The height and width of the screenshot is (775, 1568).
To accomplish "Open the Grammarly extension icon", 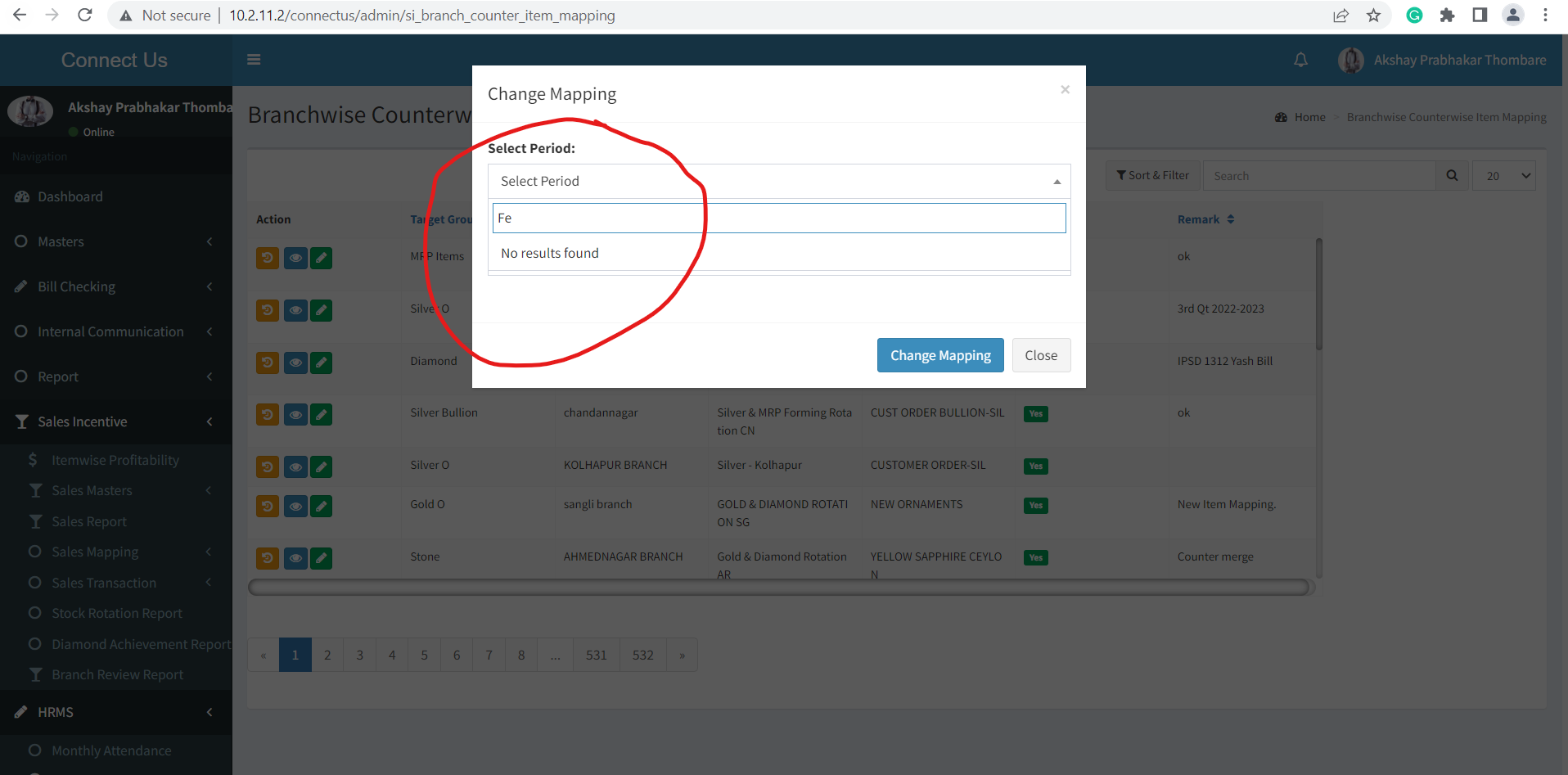I will 1414,15.
